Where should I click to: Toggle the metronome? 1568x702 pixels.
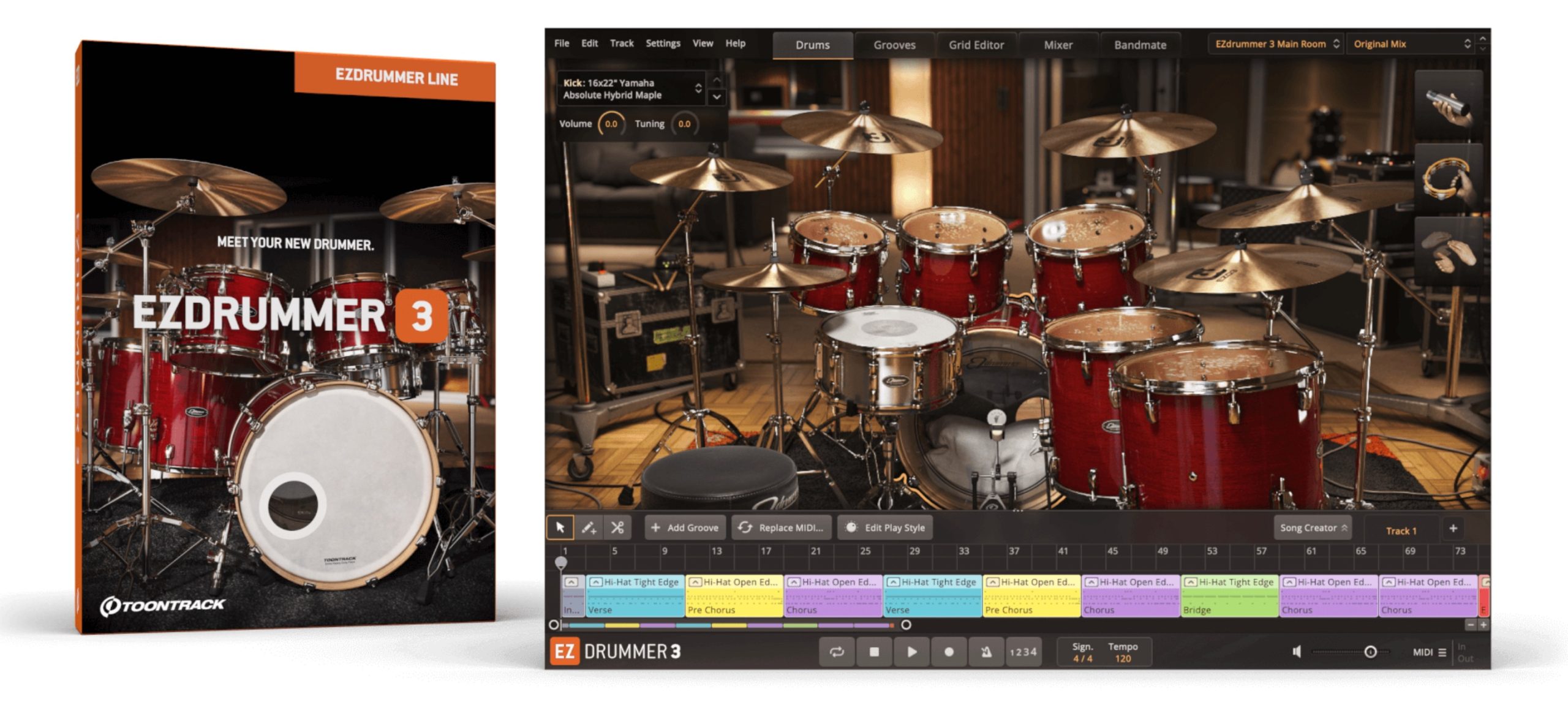coord(986,652)
